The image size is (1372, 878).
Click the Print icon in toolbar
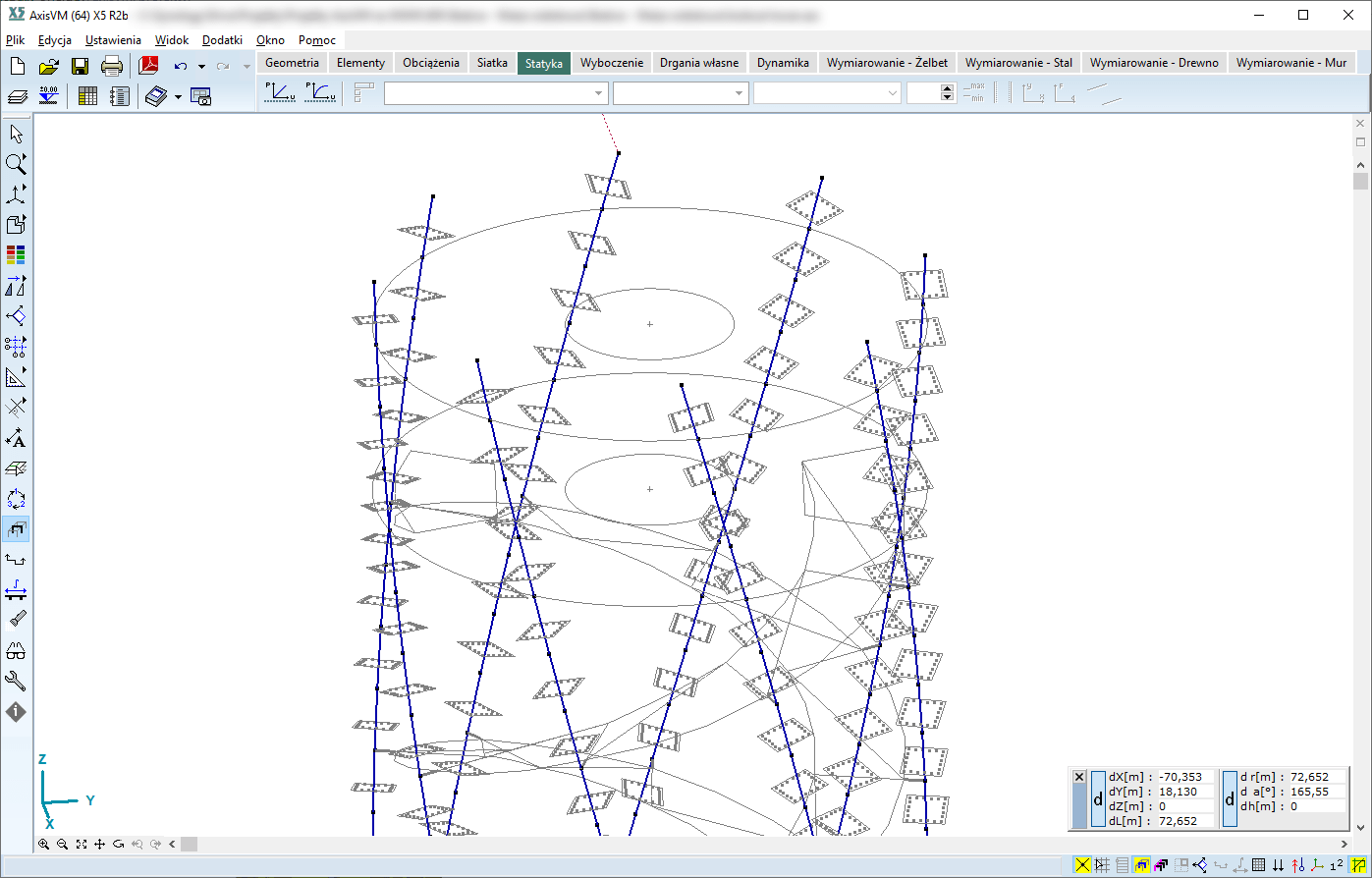pyautogui.click(x=112, y=67)
